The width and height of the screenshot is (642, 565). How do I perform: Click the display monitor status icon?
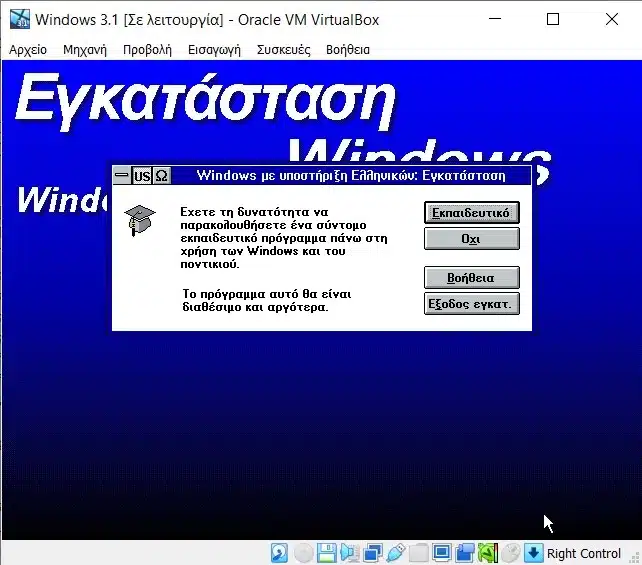pyautogui.click(x=441, y=553)
